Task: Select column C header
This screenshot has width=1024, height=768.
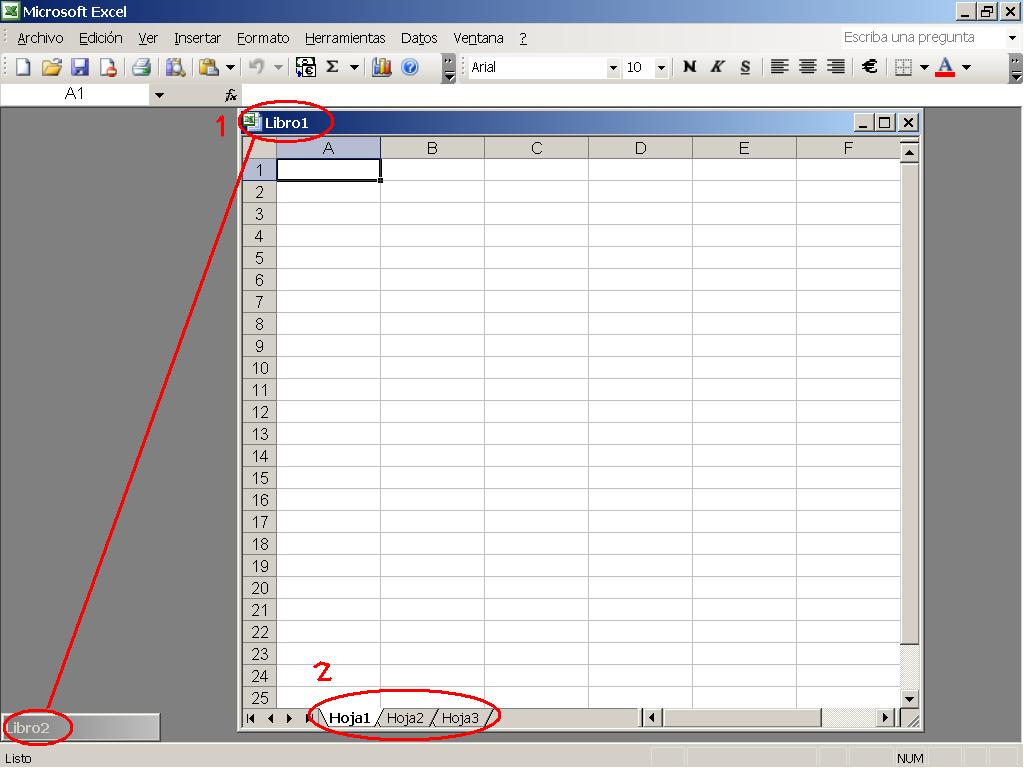Action: pyautogui.click(x=536, y=148)
